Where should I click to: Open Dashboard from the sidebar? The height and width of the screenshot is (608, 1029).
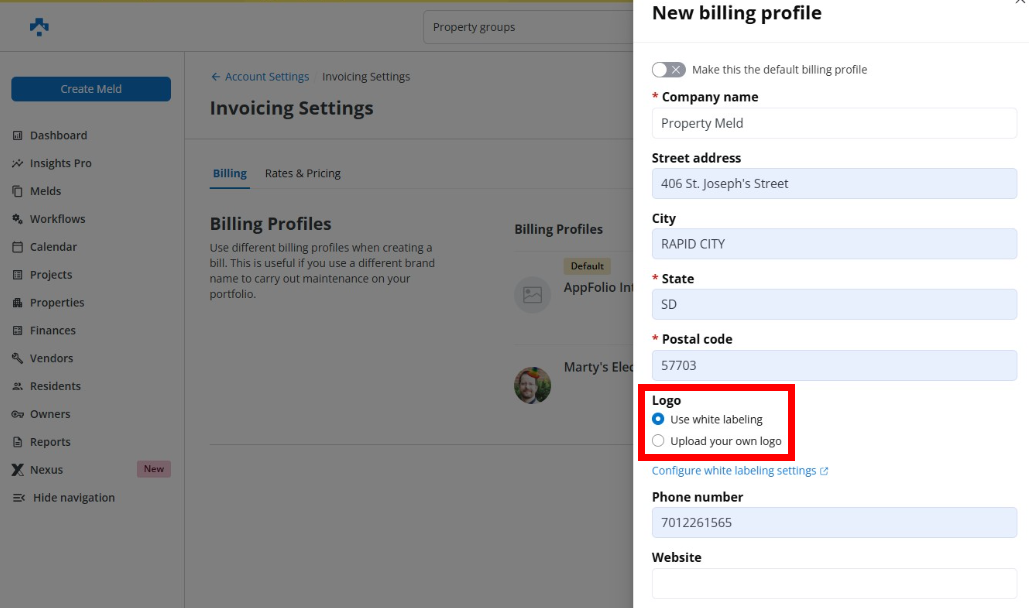click(x=58, y=135)
